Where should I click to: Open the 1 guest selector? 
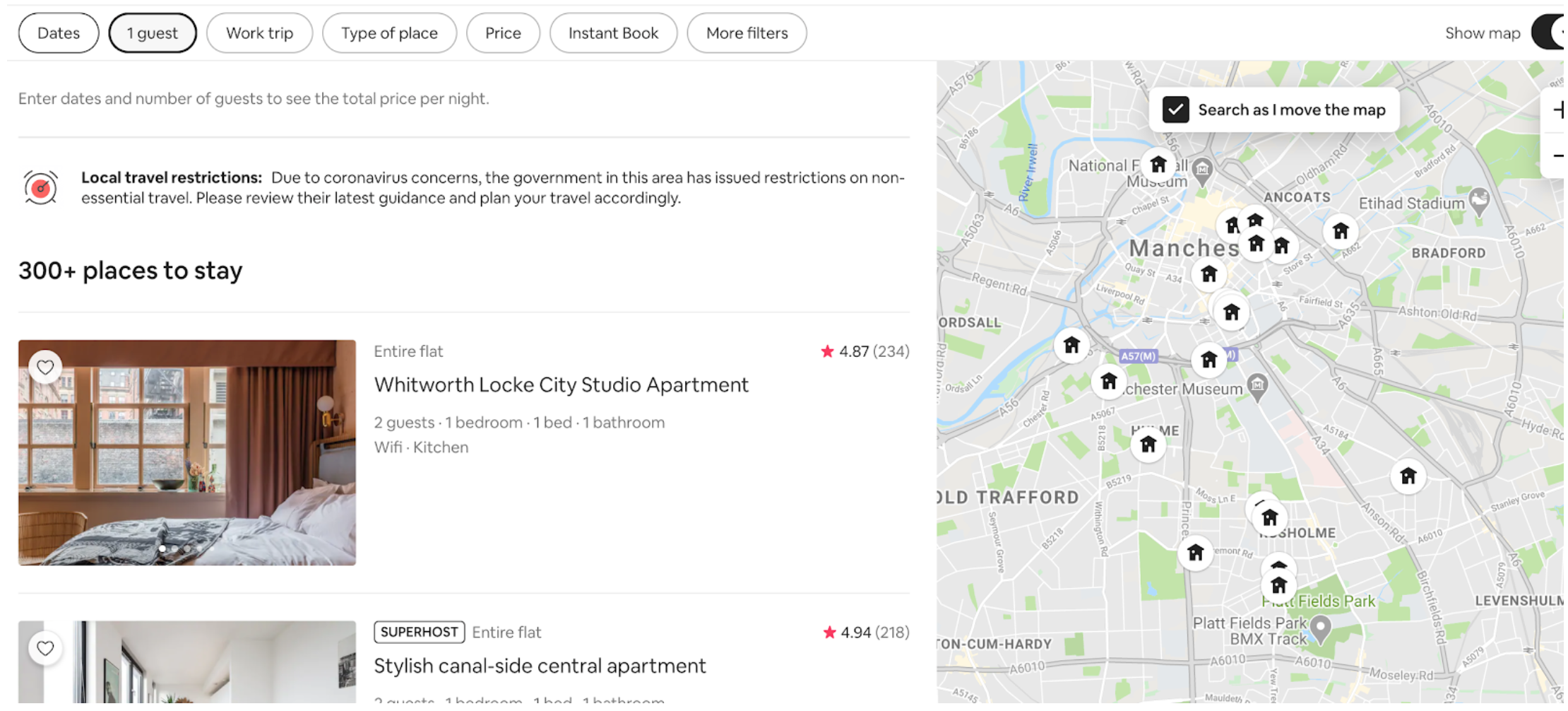tap(153, 33)
